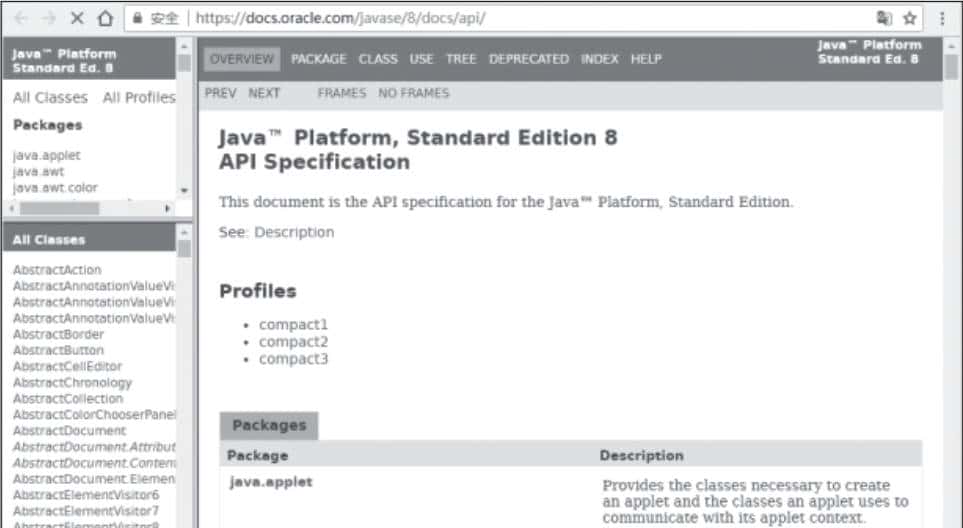Open the java.applet package in left list
The image size is (963, 528).
[x=47, y=155]
